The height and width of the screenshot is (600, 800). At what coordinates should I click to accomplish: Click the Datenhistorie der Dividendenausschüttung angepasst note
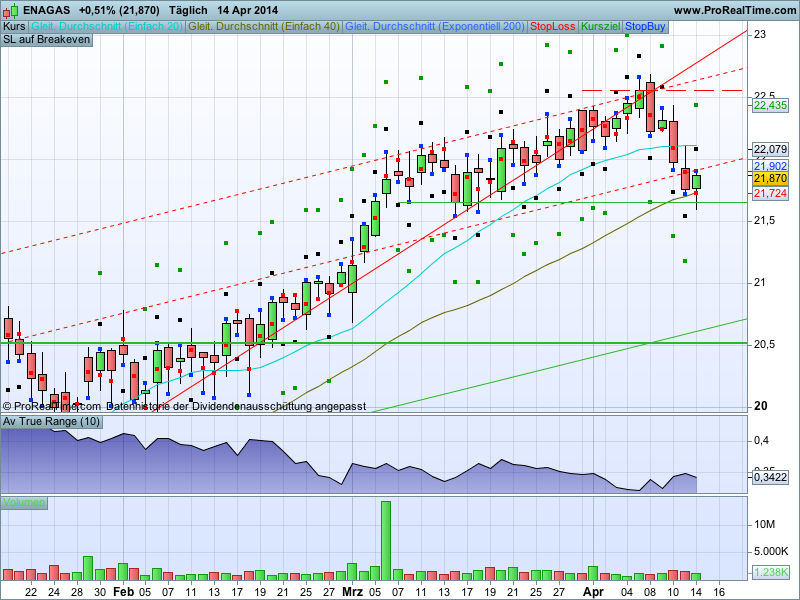coord(236,407)
